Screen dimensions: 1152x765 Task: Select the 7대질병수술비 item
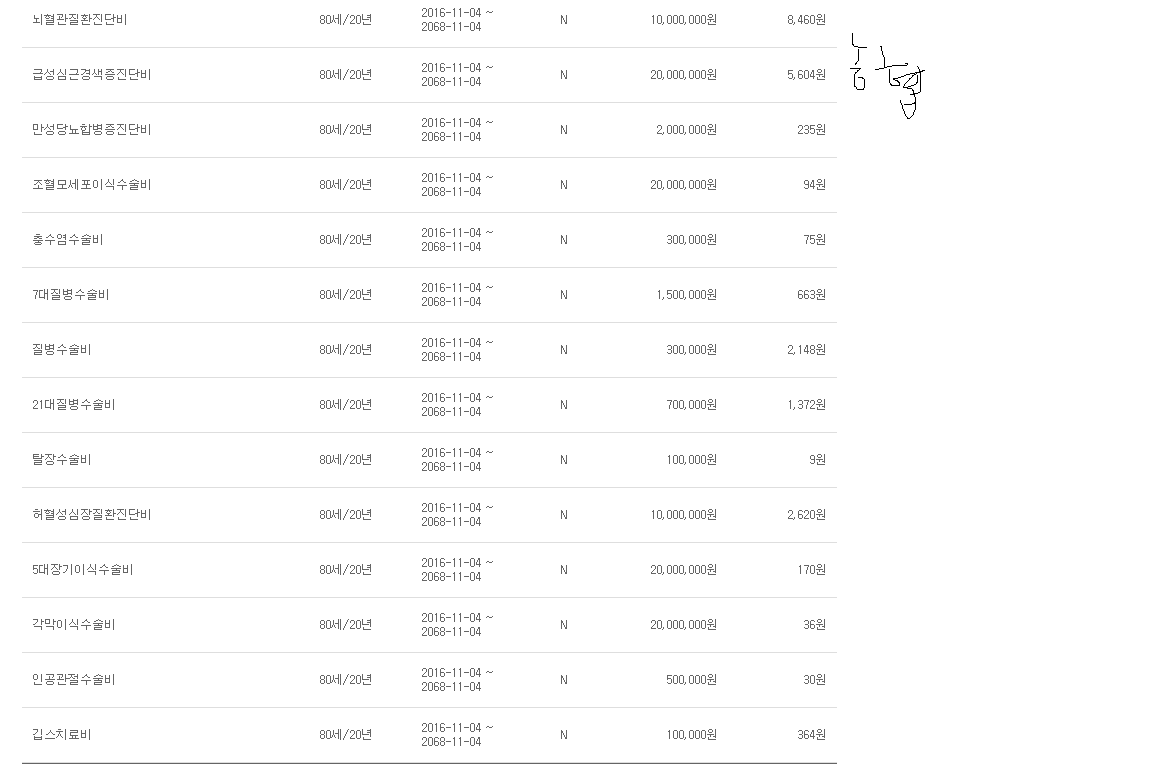click(x=71, y=295)
